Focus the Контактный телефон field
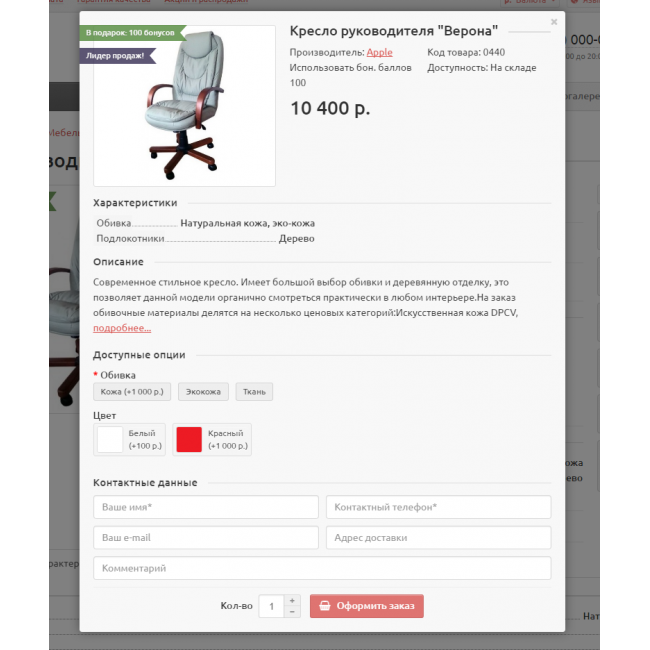The image size is (650, 650). (x=439, y=507)
